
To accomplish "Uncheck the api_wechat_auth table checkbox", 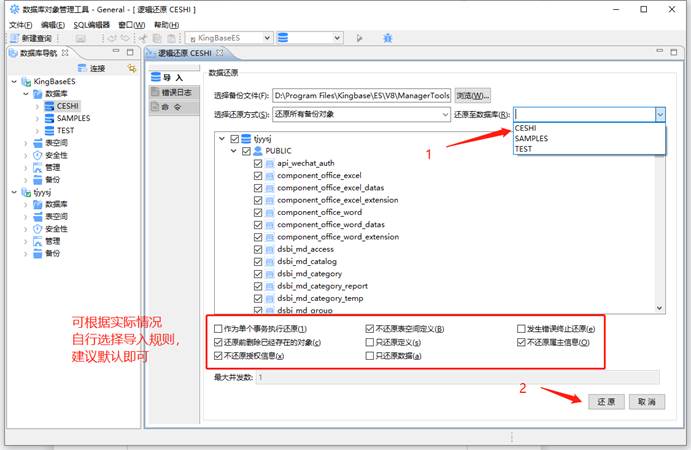I will tap(258, 163).
